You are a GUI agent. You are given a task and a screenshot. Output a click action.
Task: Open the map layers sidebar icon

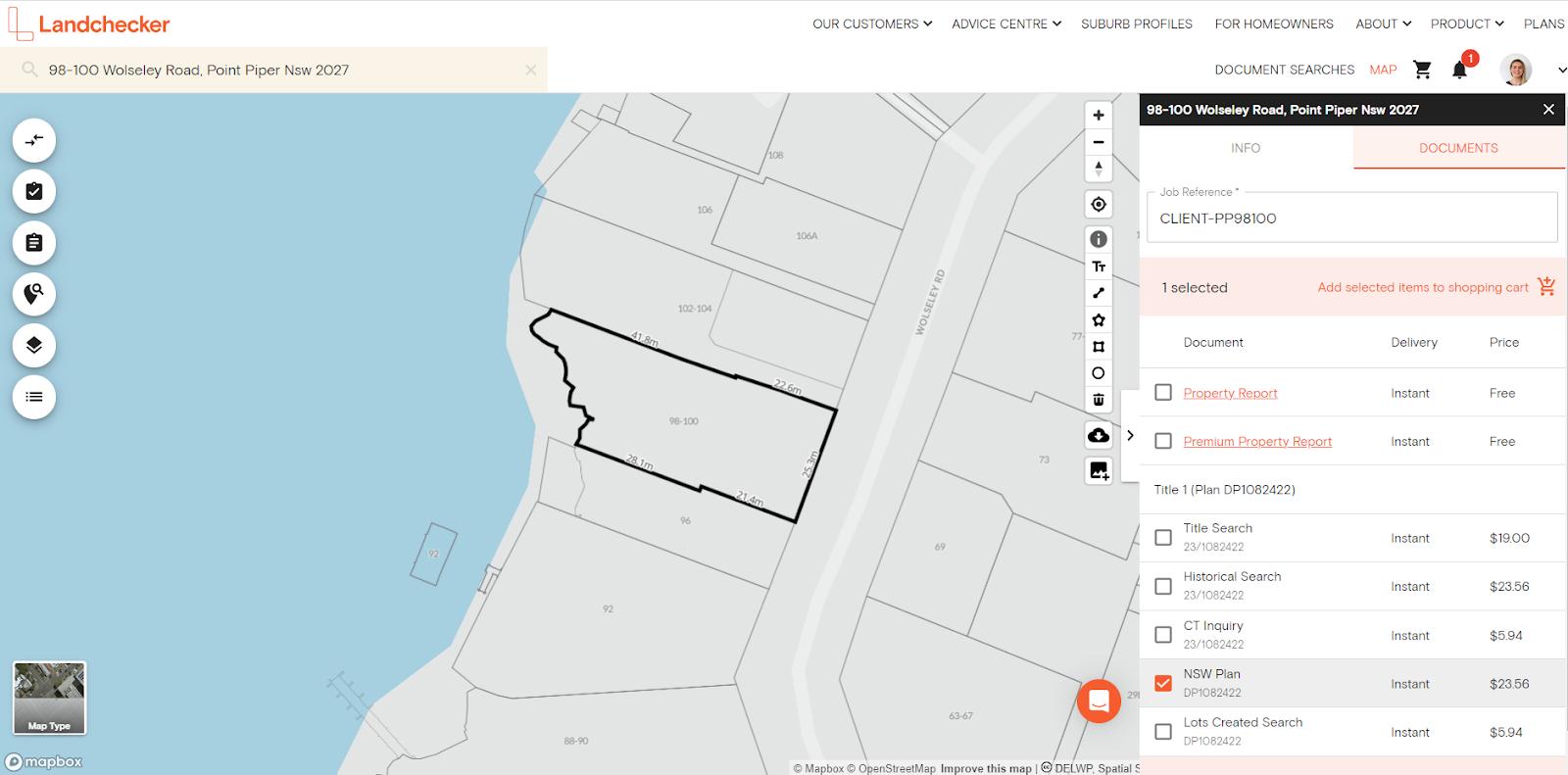(x=34, y=345)
